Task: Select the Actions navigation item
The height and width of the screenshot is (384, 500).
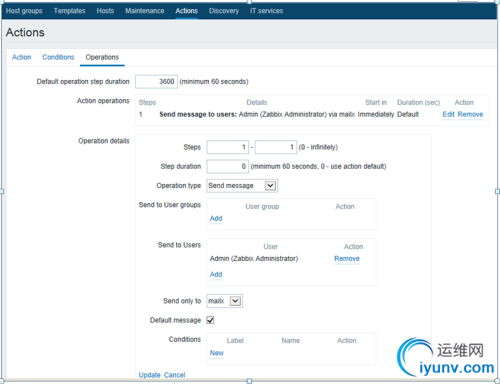Action: pyautogui.click(x=186, y=11)
